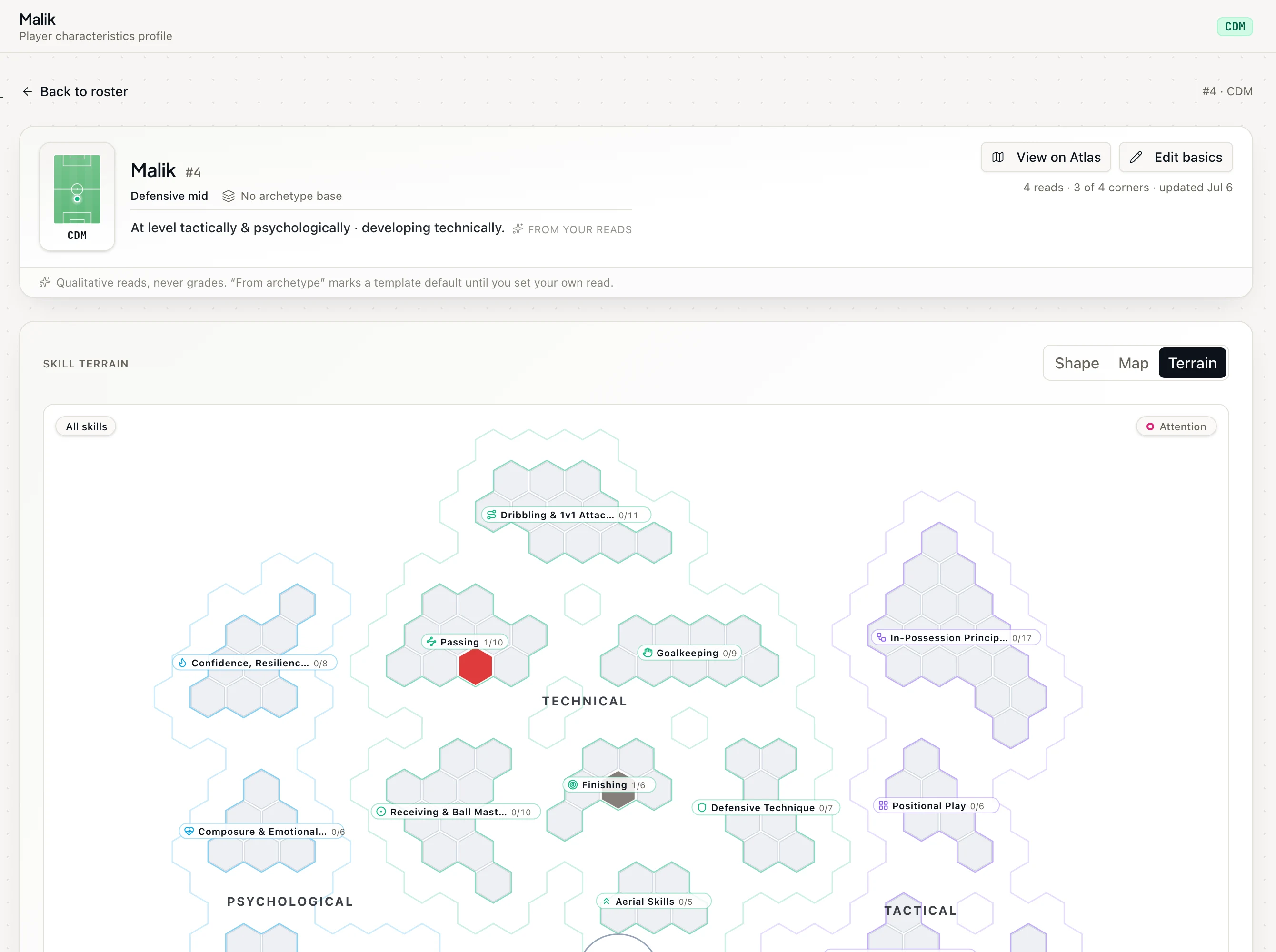Click the Defensive mid role text
The image size is (1276, 952).
point(169,196)
